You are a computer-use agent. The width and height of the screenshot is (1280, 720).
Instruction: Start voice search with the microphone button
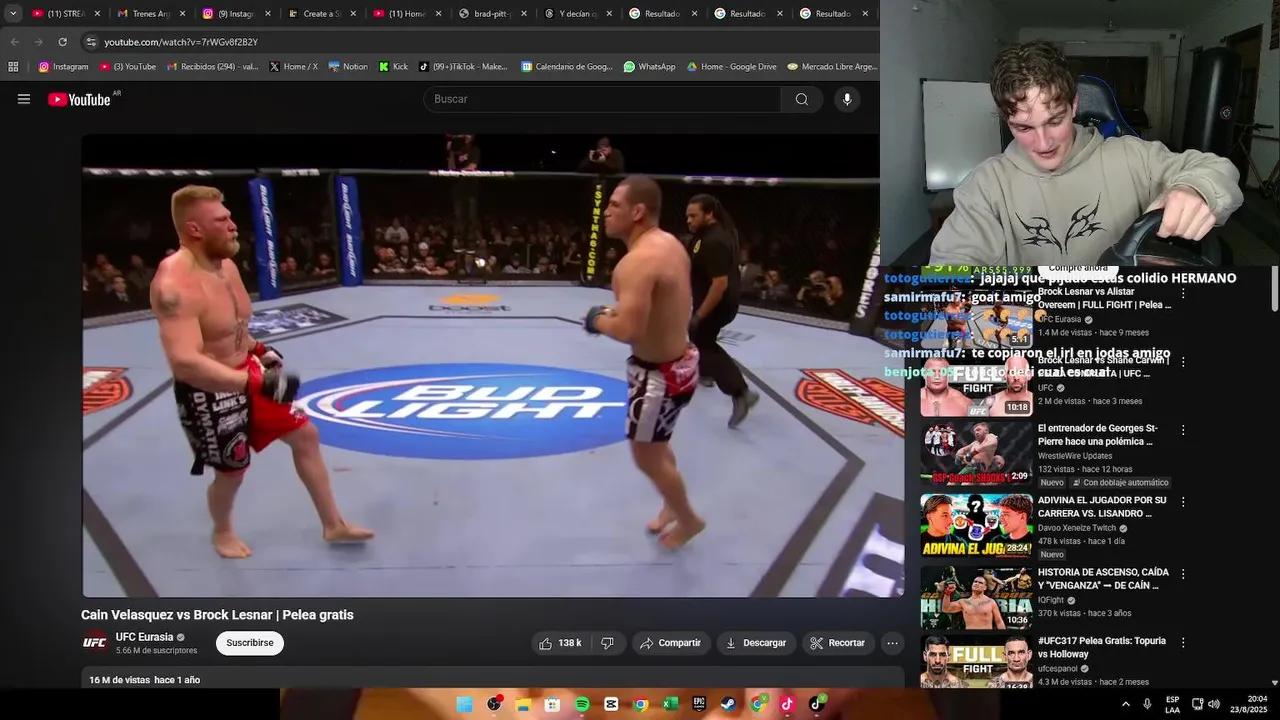[847, 99]
